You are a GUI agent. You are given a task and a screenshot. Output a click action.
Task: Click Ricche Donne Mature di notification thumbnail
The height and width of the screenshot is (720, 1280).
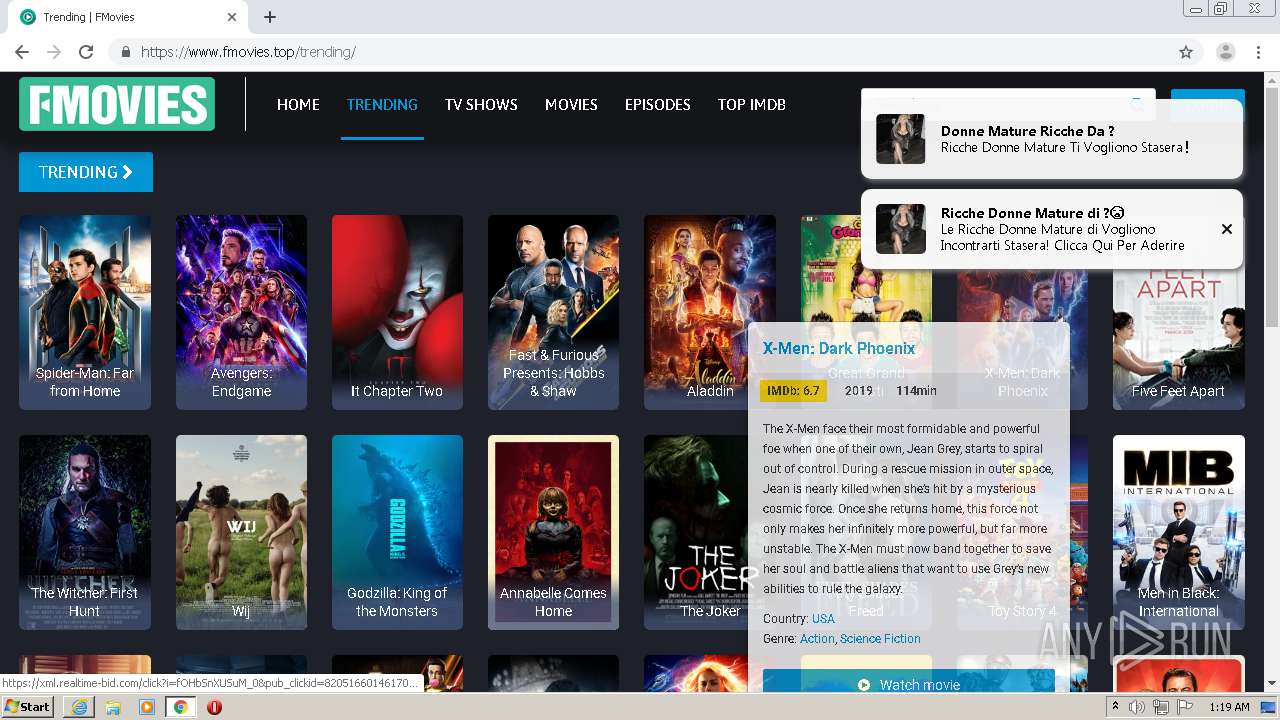pos(901,229)
